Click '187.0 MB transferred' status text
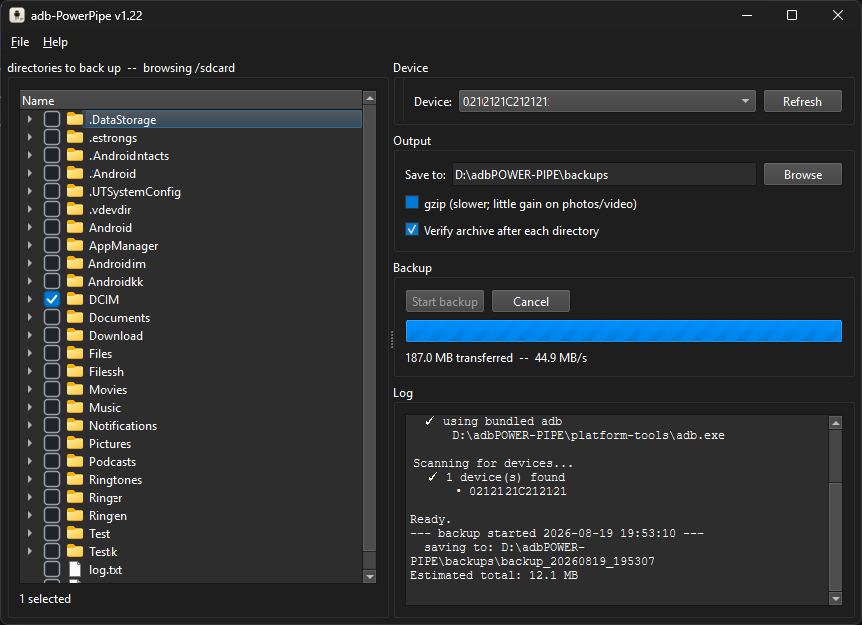Screen dimensions: 862x625 458,357
